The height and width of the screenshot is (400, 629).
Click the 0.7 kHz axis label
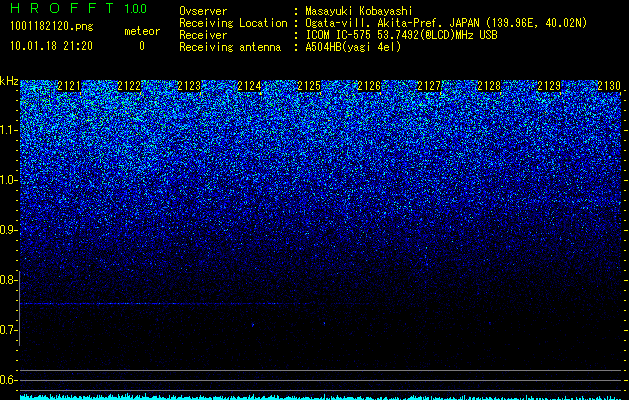point(9,330)
